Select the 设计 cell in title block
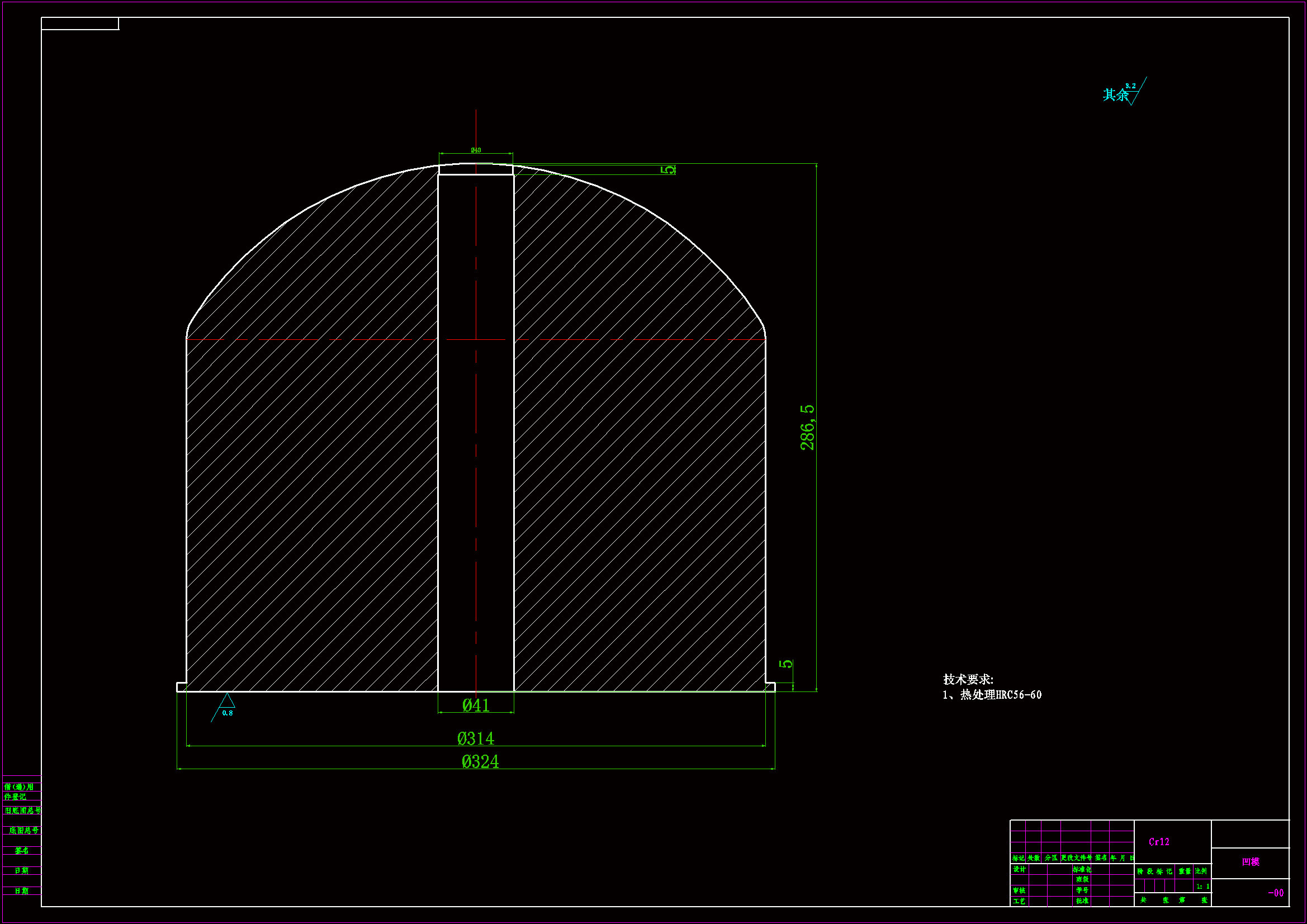The image size is (1307, 924). point(1019,869)
